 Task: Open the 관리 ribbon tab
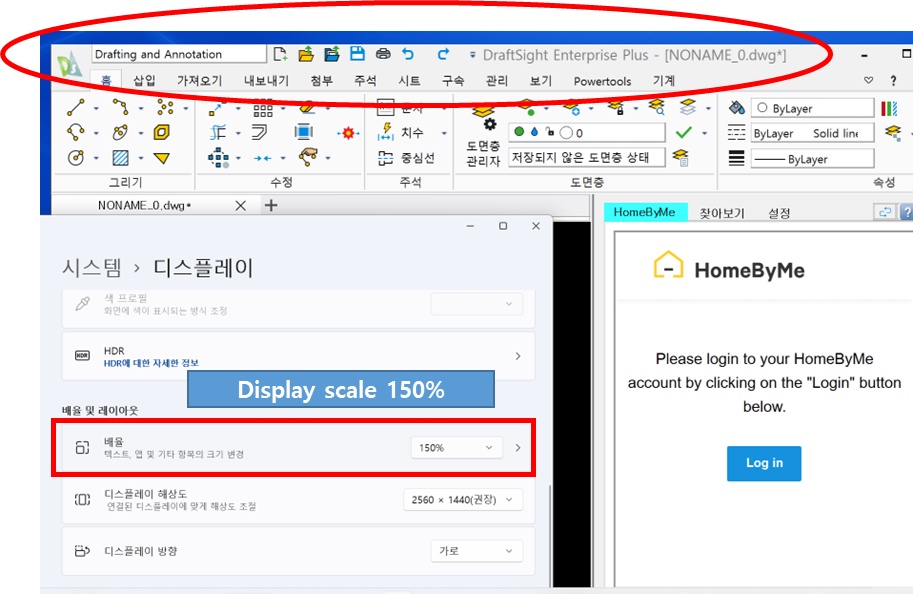(497, 80)
